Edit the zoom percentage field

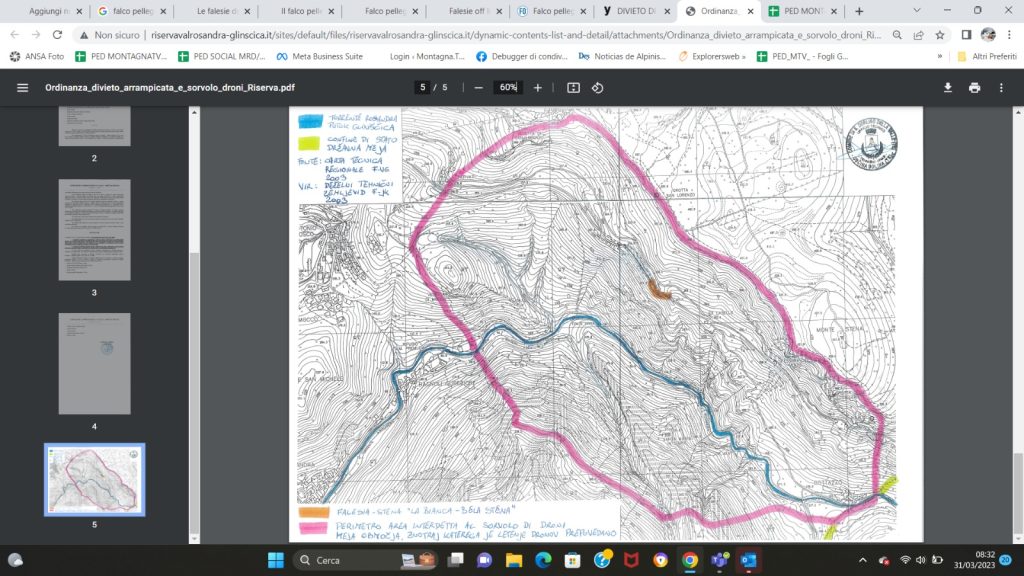point(508,88)
